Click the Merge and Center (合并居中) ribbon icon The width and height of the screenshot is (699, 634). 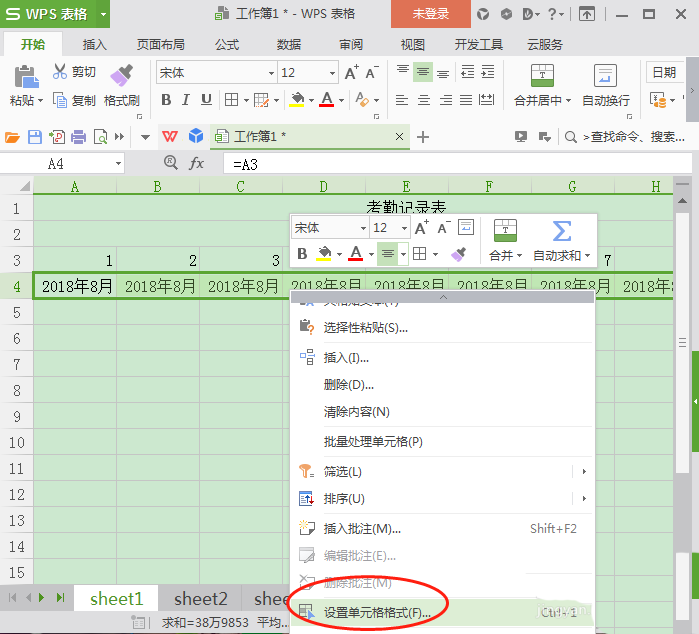pyautogui.click(x=542, y=76)
